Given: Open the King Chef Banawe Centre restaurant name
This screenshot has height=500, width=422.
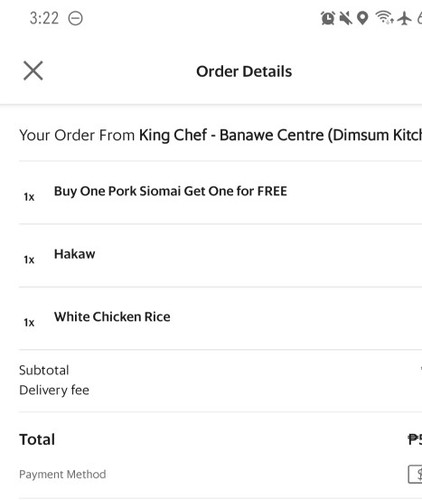Looking at the screenshot, I should [x=280, y=135].
